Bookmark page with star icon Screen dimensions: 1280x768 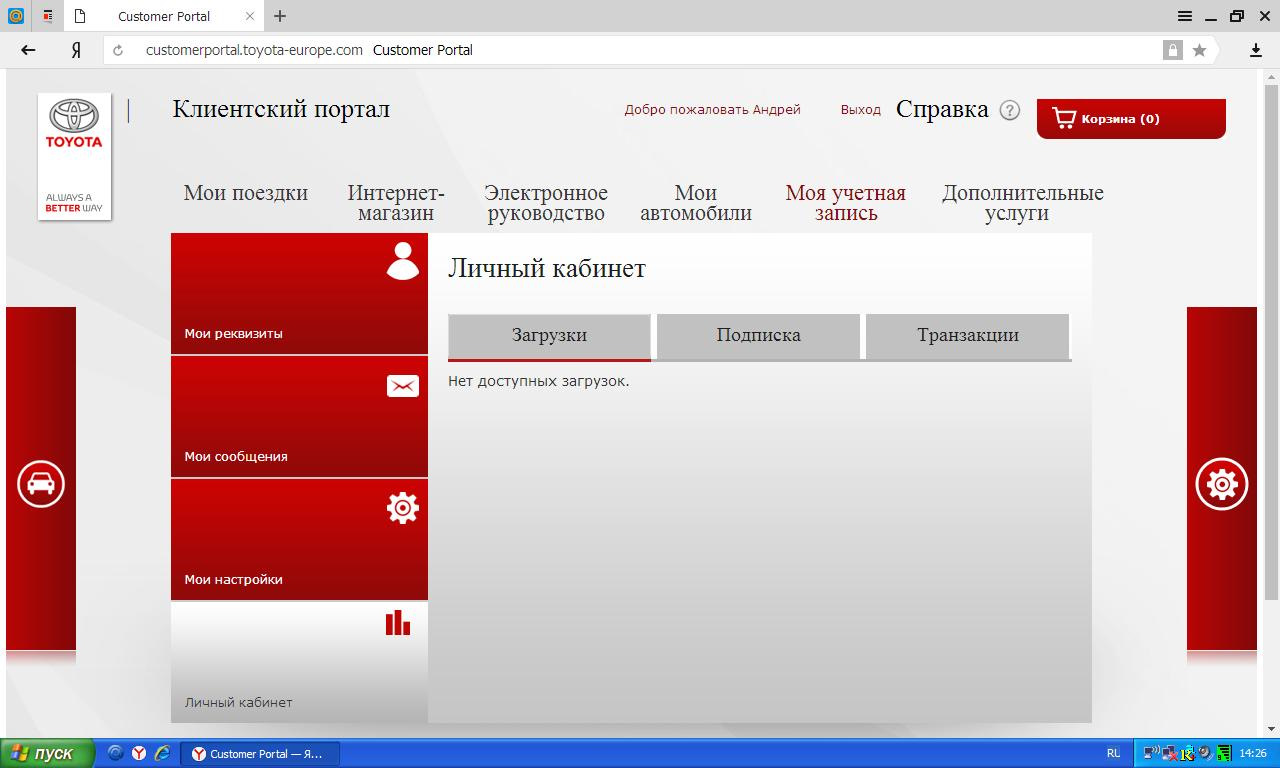tap(1199, 50)
